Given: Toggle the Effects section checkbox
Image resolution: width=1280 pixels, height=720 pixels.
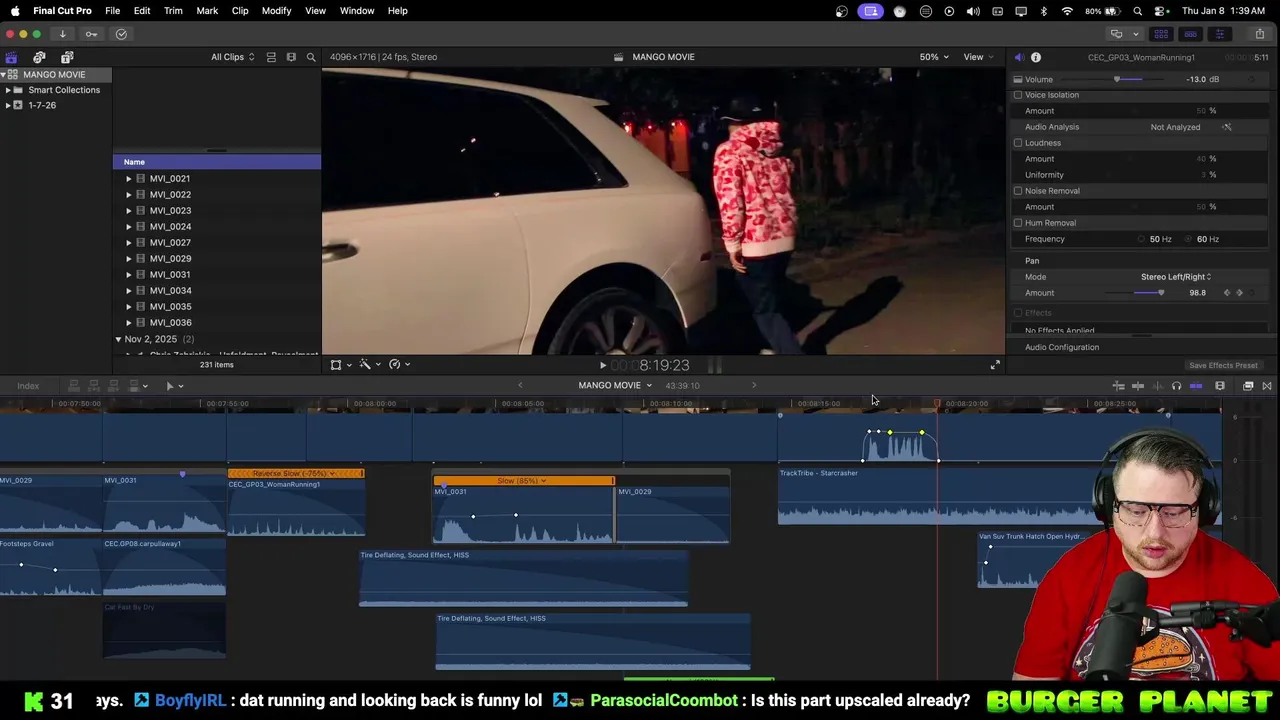Looking at the screenshot, I should coord(1018,313).
